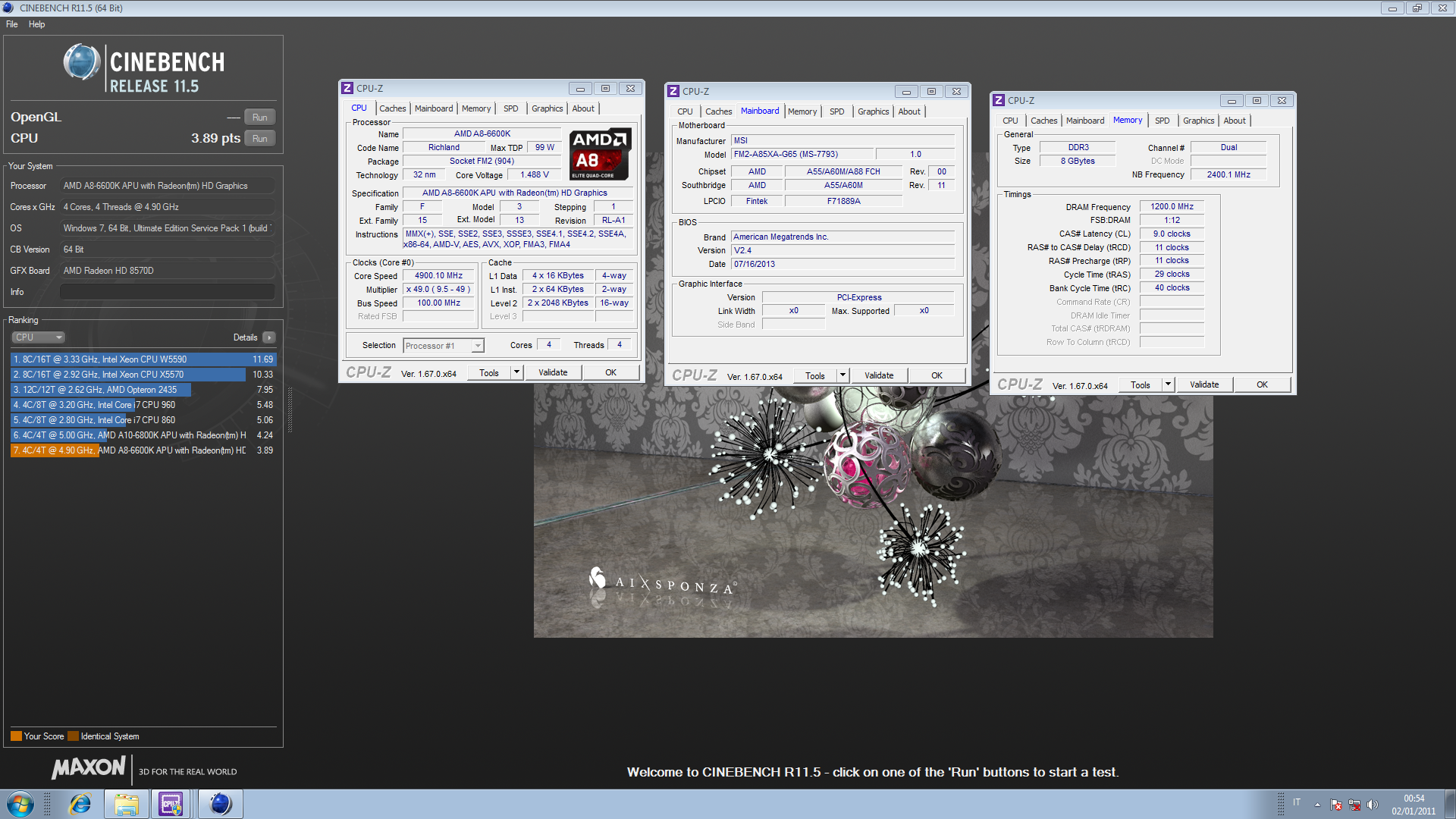Click BIOS date 07/16/2013 field

pos(843,264)
